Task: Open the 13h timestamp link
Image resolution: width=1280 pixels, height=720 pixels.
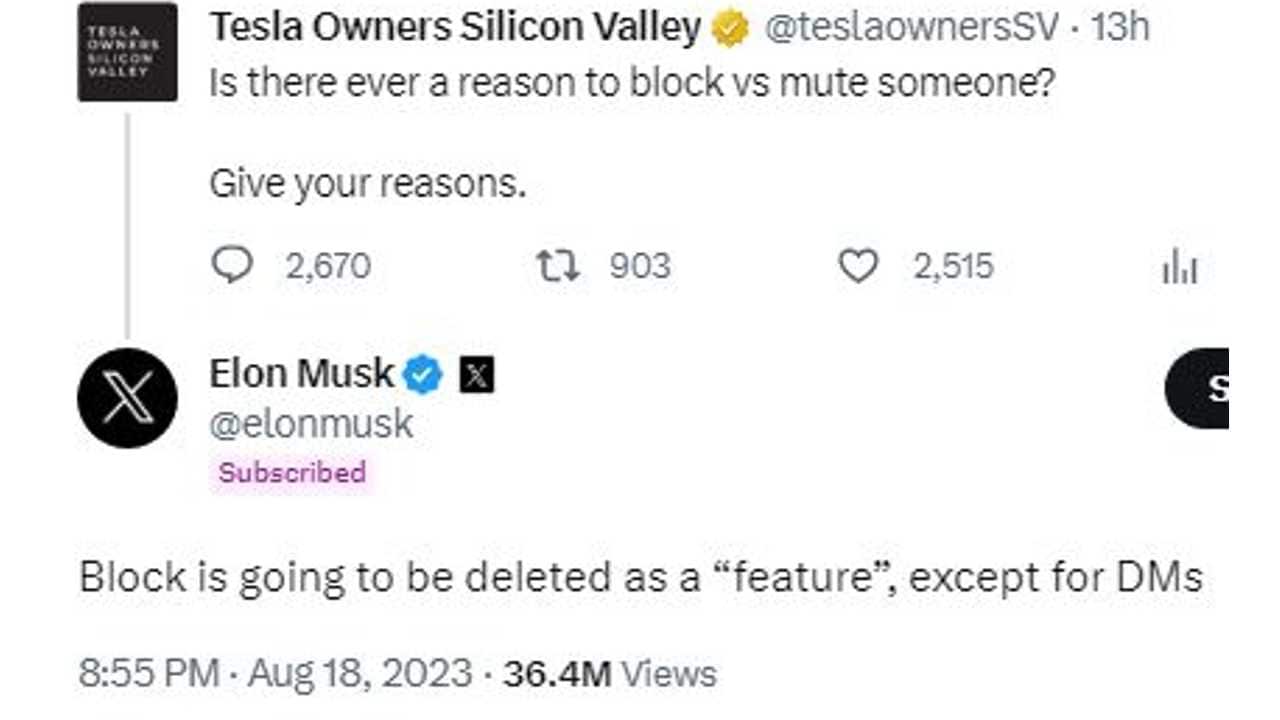Action: click(x=1120, y=29)
